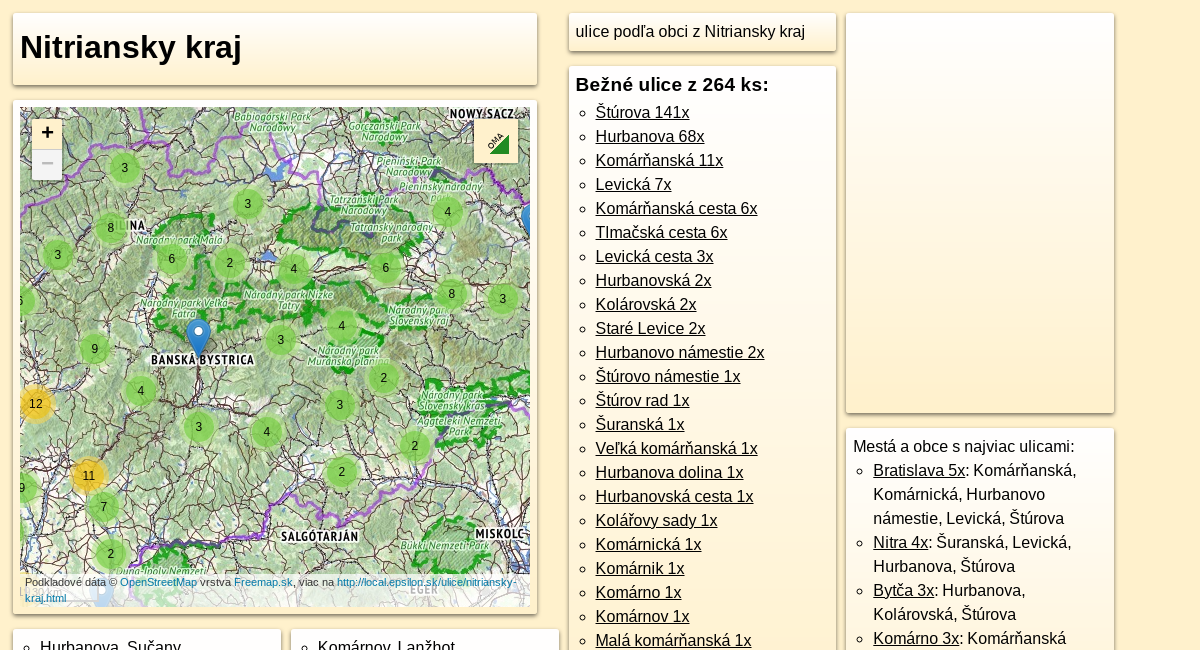Image resolution: width=1200 pixels, height=650 pixels.
Task: Open Freemap.sk attribution link
Action: [x=263, y=582]
